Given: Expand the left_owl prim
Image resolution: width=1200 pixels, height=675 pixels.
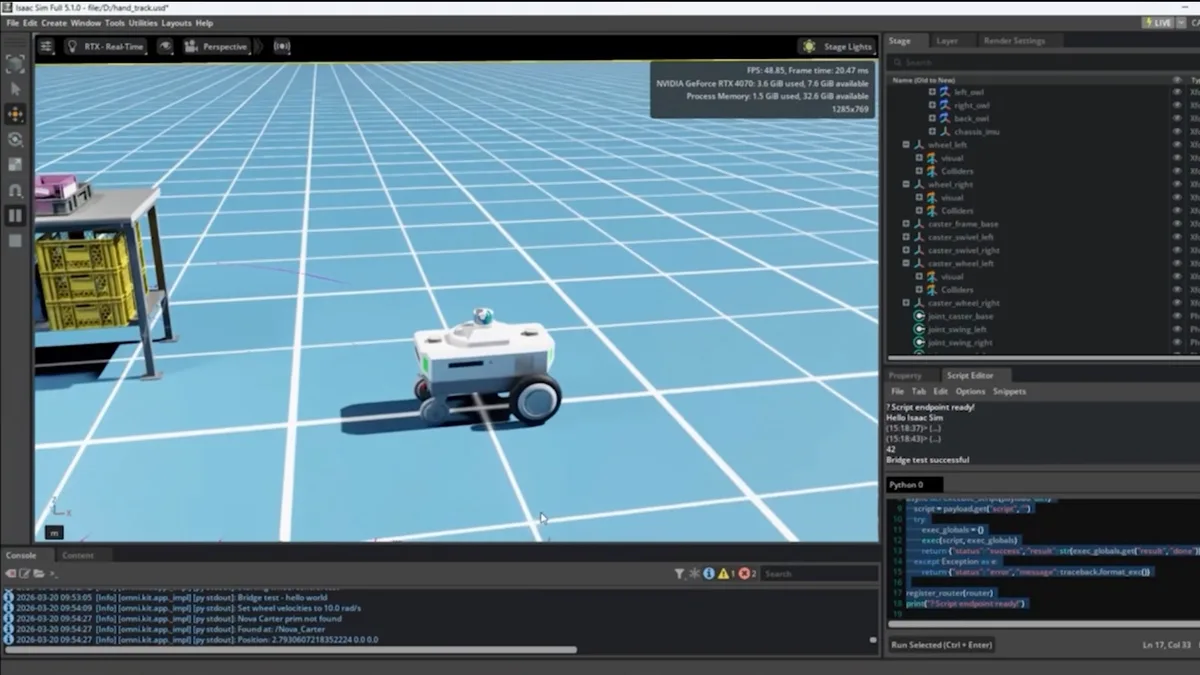Looking at the screenshot, I should click(x=932, y=92).
